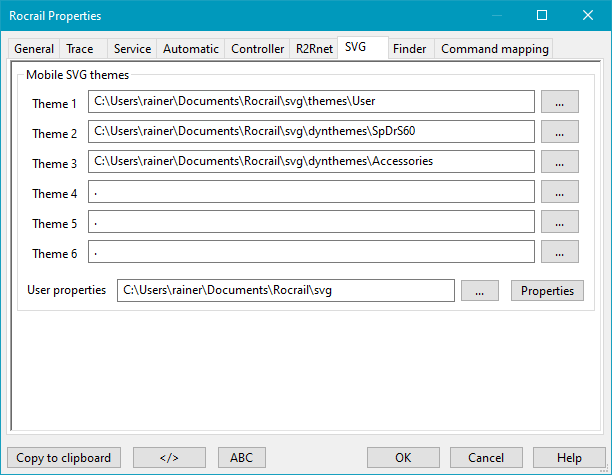The width and height of the screenshot is (612, 475).
Task: Click the browse button beside Theme 4
Action: (x=560, y=192)
